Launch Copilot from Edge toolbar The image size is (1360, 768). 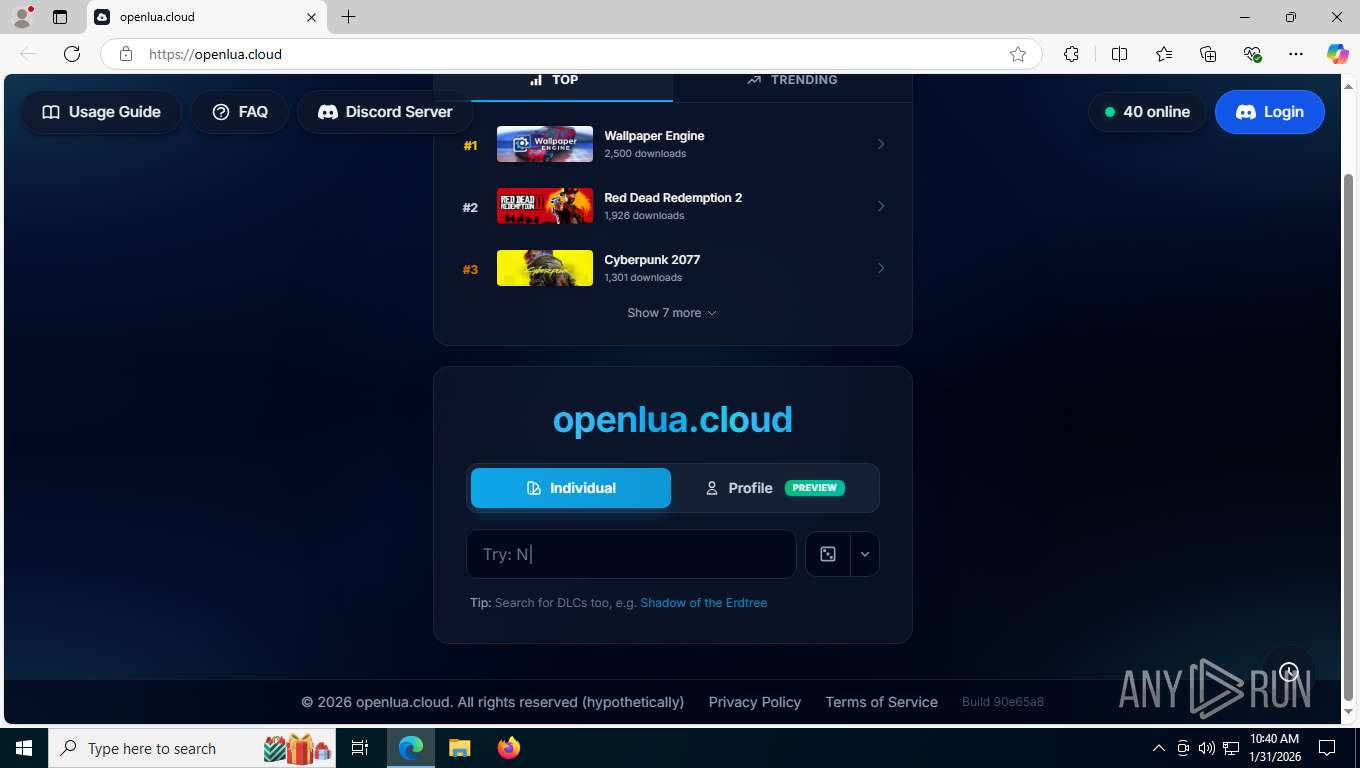click(1338, 54)
